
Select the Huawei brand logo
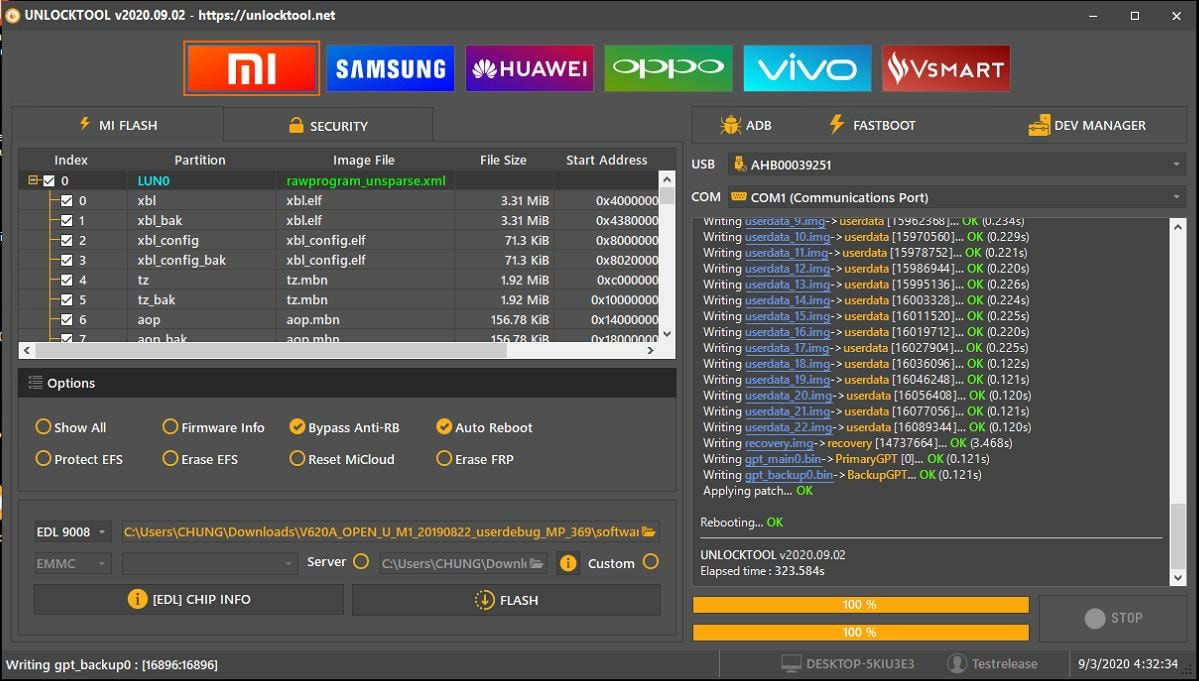tap(529, 69)
